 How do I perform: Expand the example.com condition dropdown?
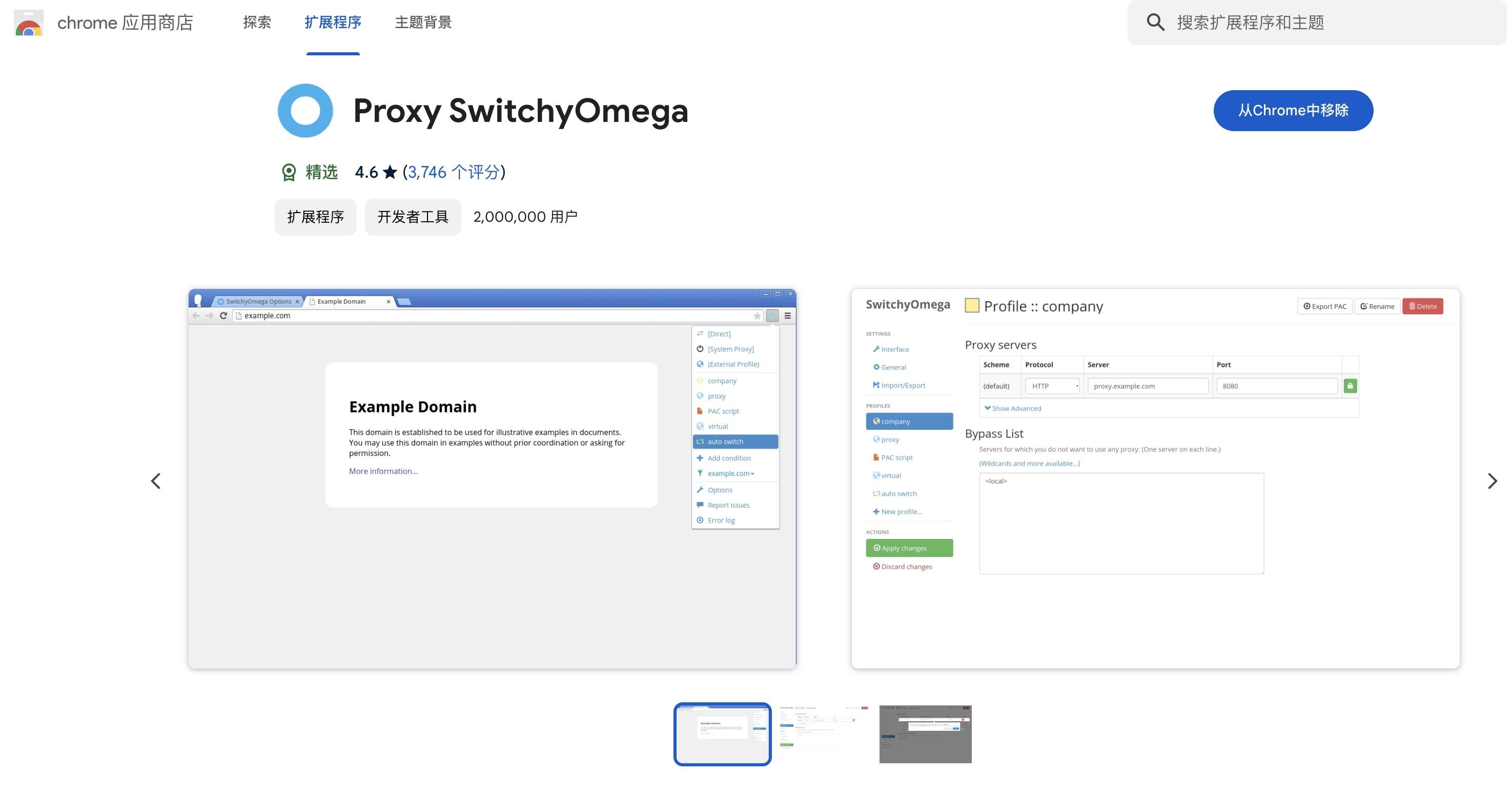[735, 474]
